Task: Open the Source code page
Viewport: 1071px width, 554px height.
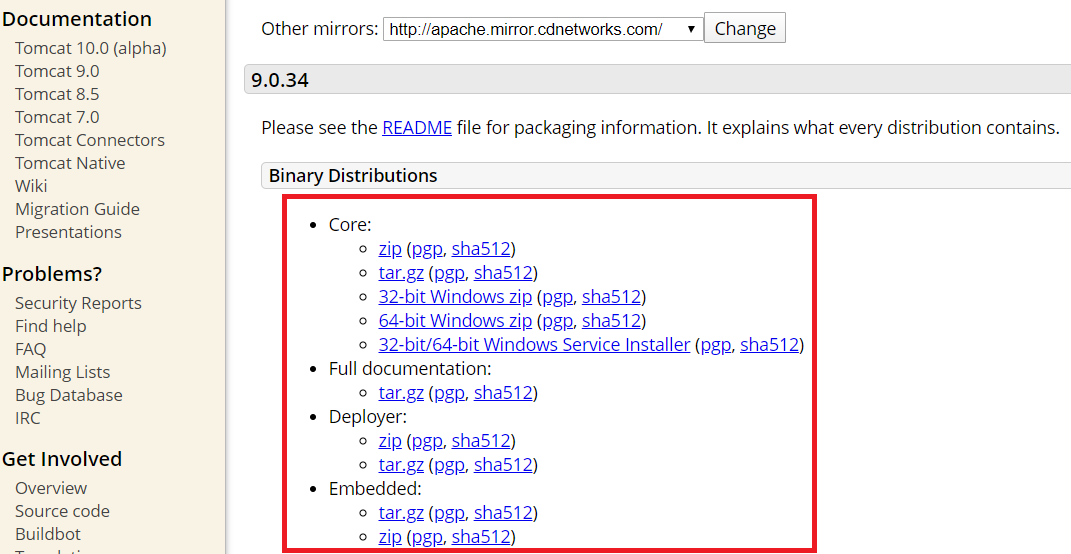Action: pos(62,511)
